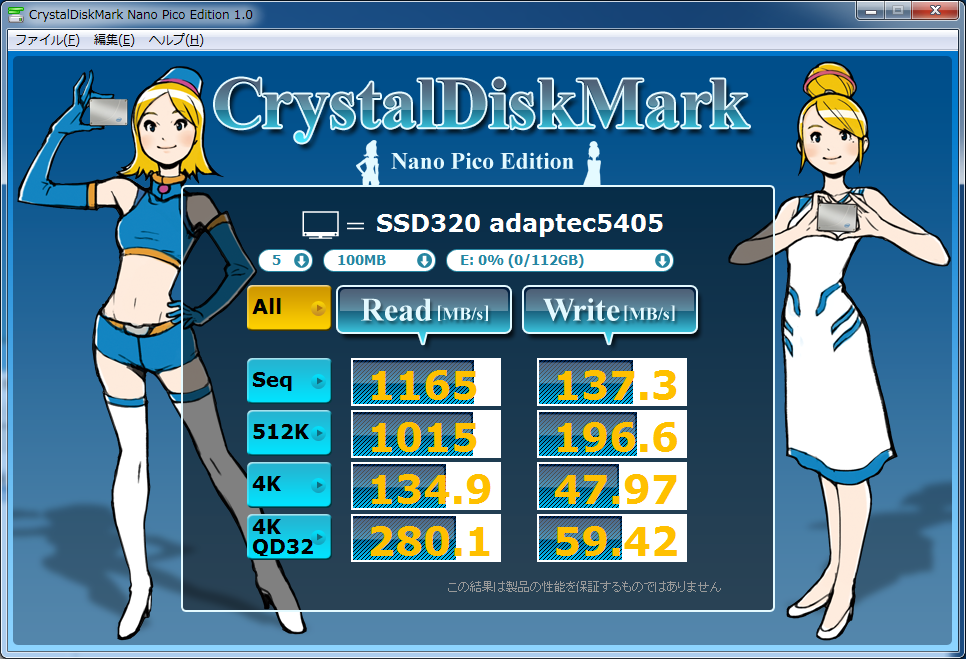
Task: Click the Read [MB/s] column header
Action: [424, 310]
